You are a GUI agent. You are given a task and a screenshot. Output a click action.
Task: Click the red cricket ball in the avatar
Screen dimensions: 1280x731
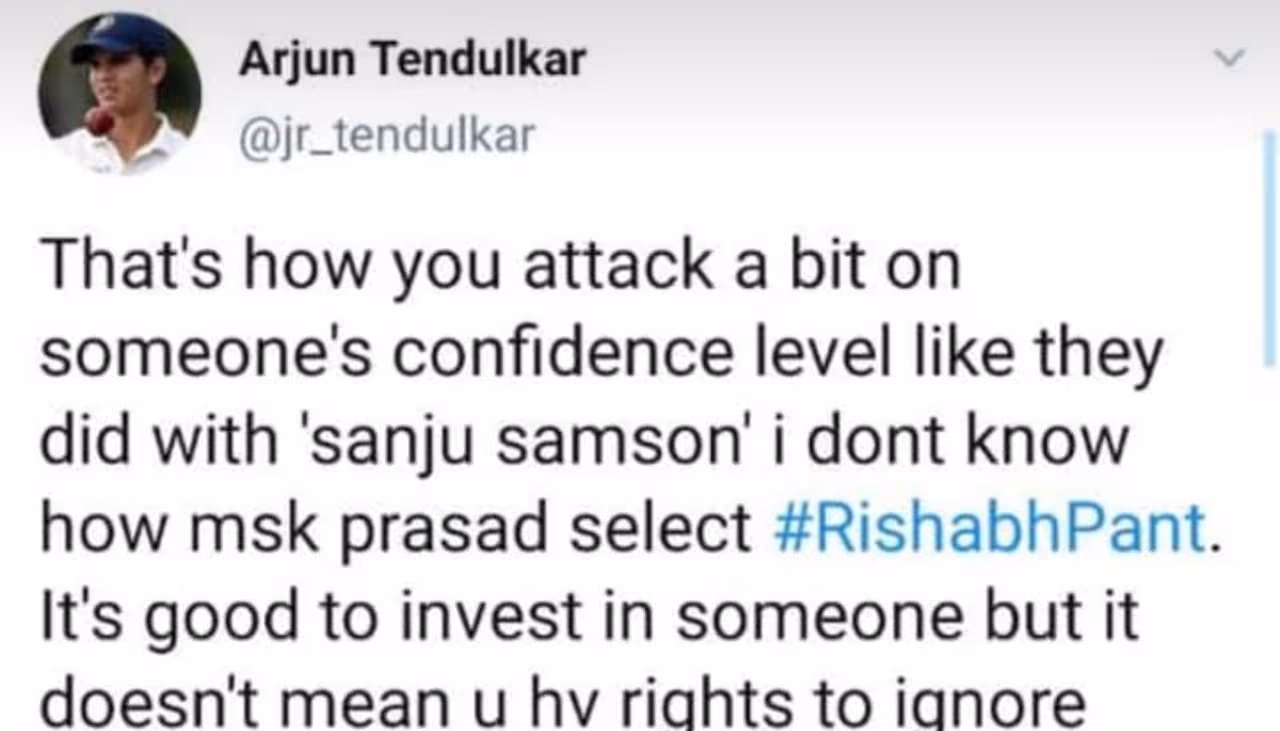pyautogui.click(x=99, y=121)
